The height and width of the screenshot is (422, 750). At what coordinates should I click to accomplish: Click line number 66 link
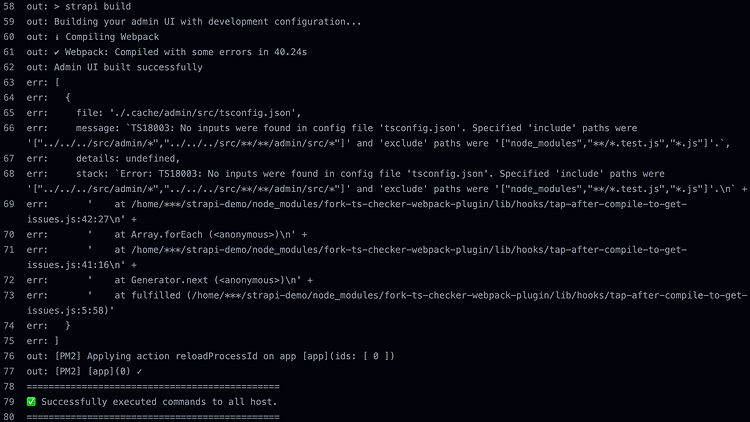coord(9,128)
